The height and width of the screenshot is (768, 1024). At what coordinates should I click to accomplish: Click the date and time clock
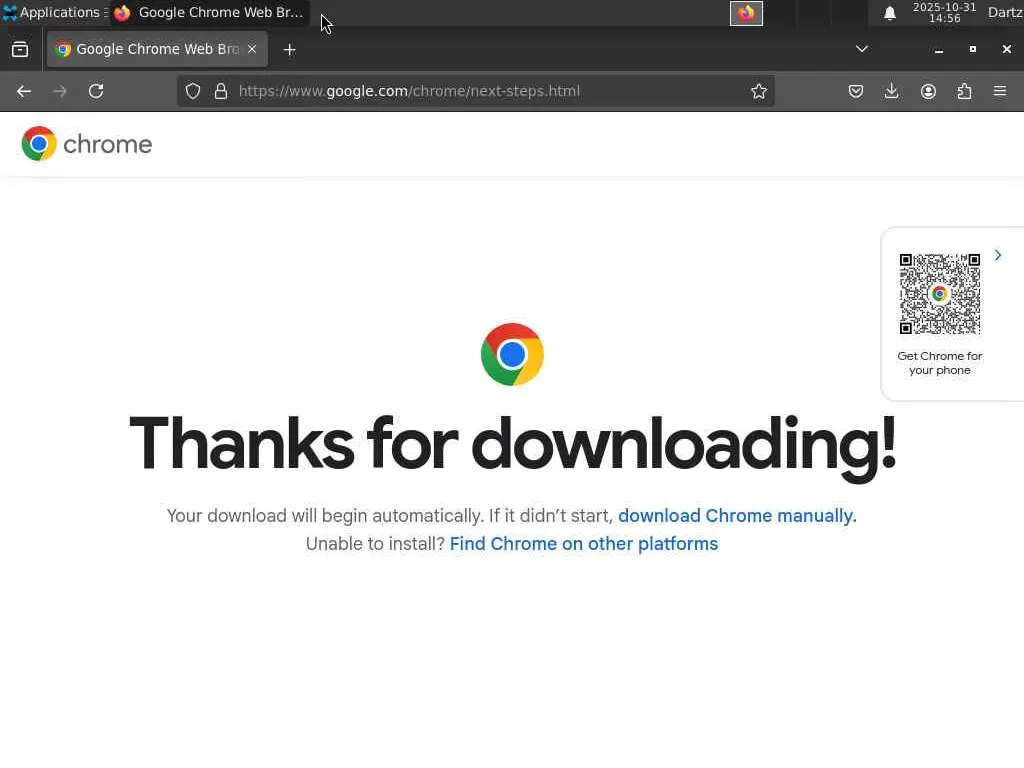coord(944,12)
